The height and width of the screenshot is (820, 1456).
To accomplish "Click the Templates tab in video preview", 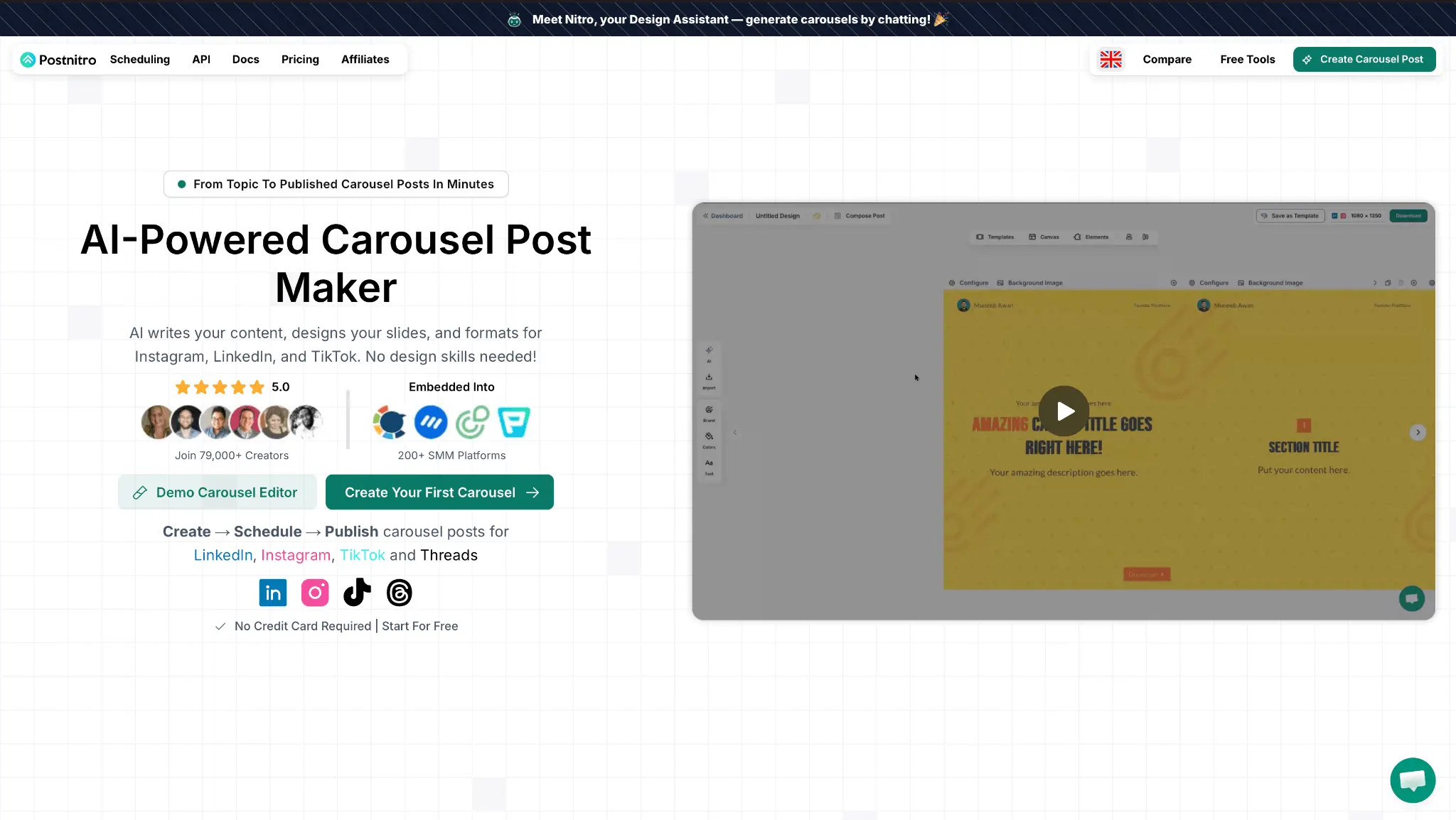I will [995, 237].
